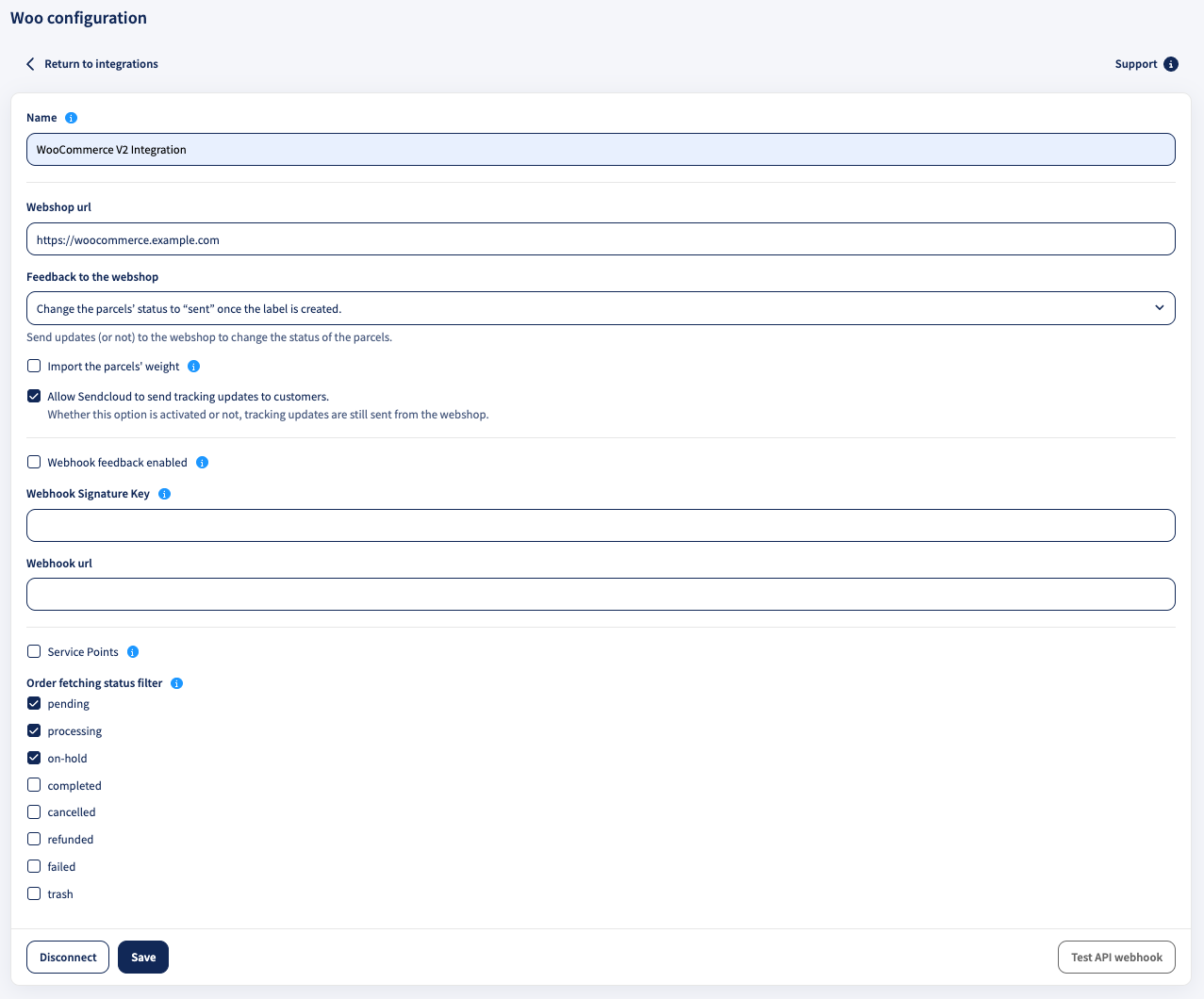The image size is (1204, 999).
Task: Focus the Name input field
Action: tap(601, 150)
